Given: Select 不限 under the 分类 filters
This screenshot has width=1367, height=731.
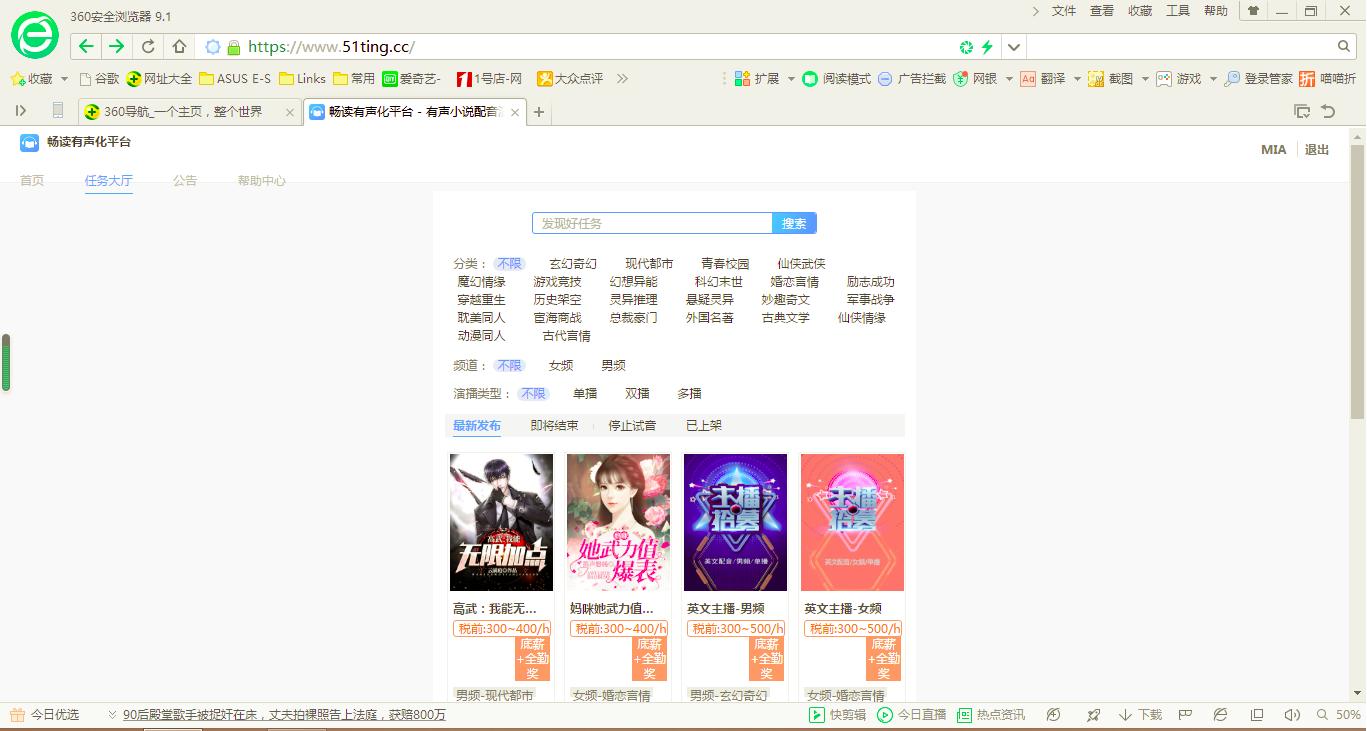Looking at the screenshot, I should tap(508, 262).
